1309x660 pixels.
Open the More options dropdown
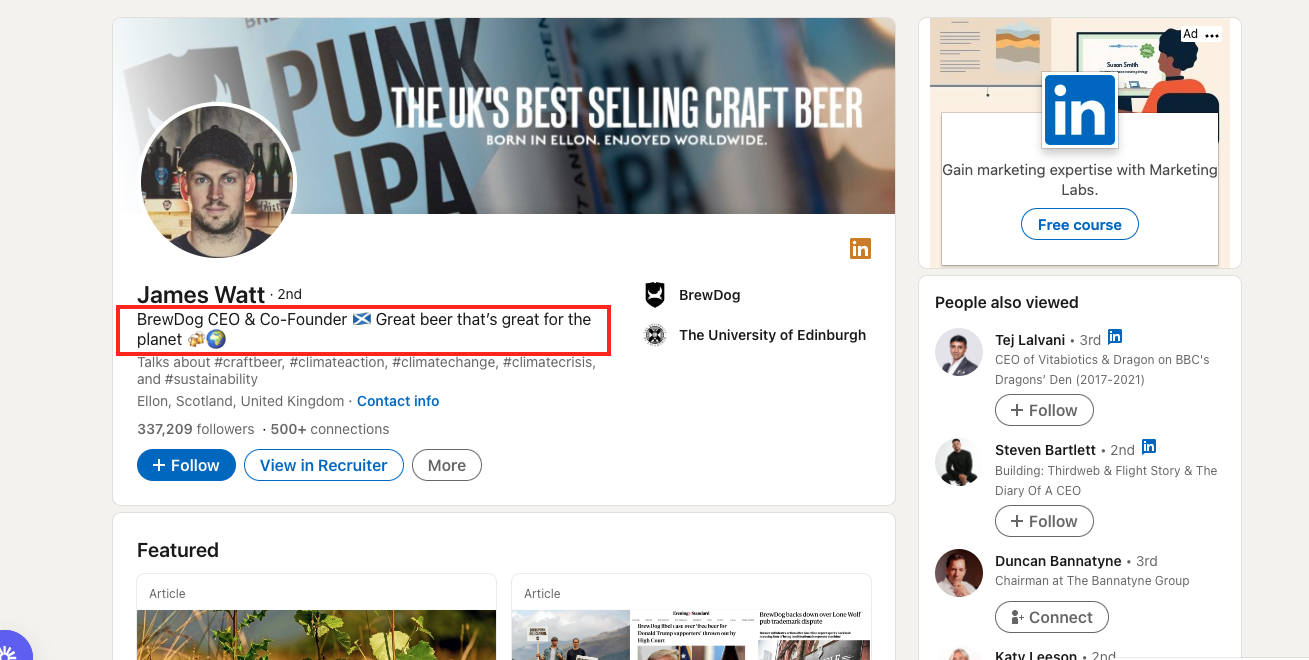click(446, 465)
